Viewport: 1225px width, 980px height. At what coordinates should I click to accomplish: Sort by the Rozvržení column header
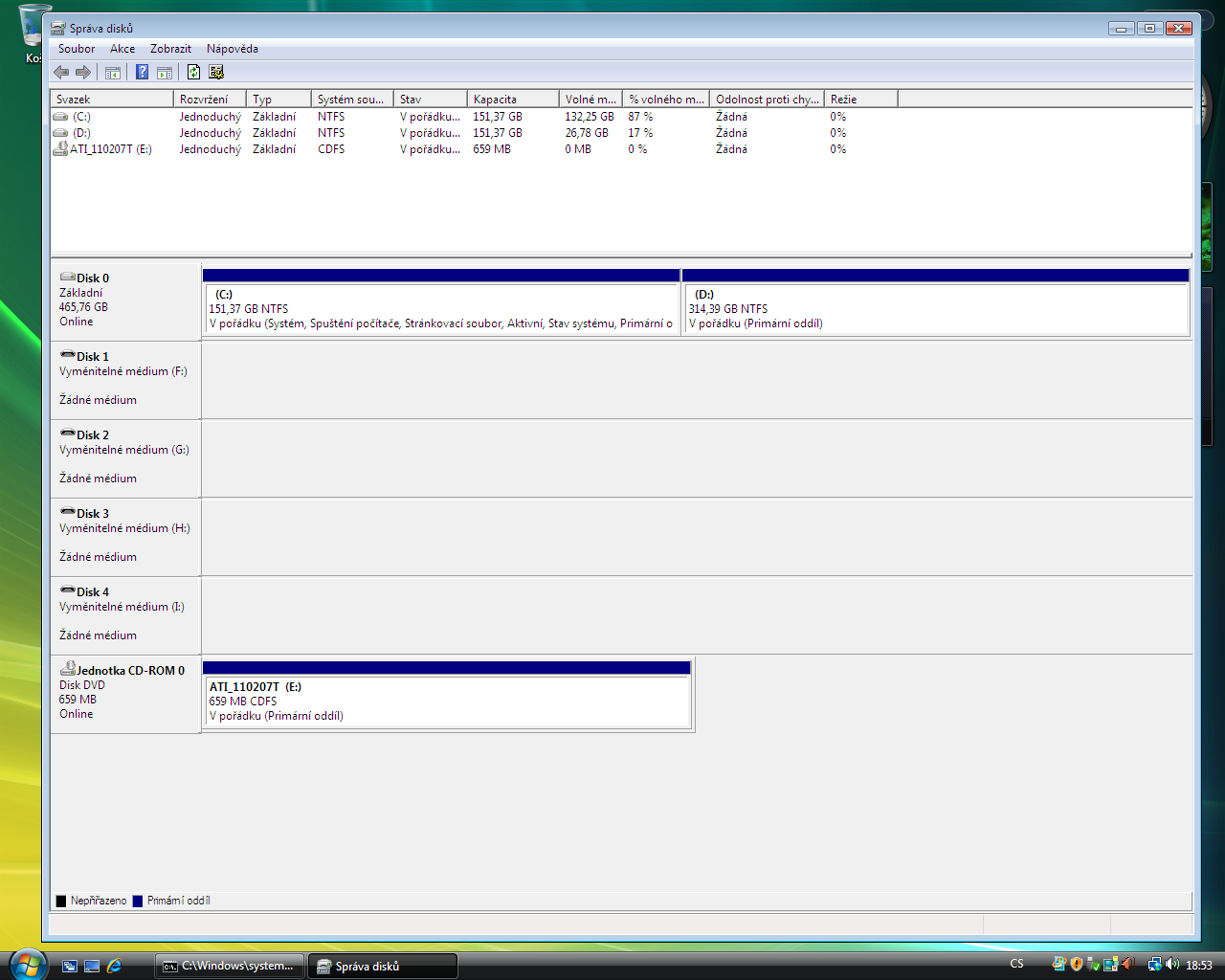click(210, 100)
